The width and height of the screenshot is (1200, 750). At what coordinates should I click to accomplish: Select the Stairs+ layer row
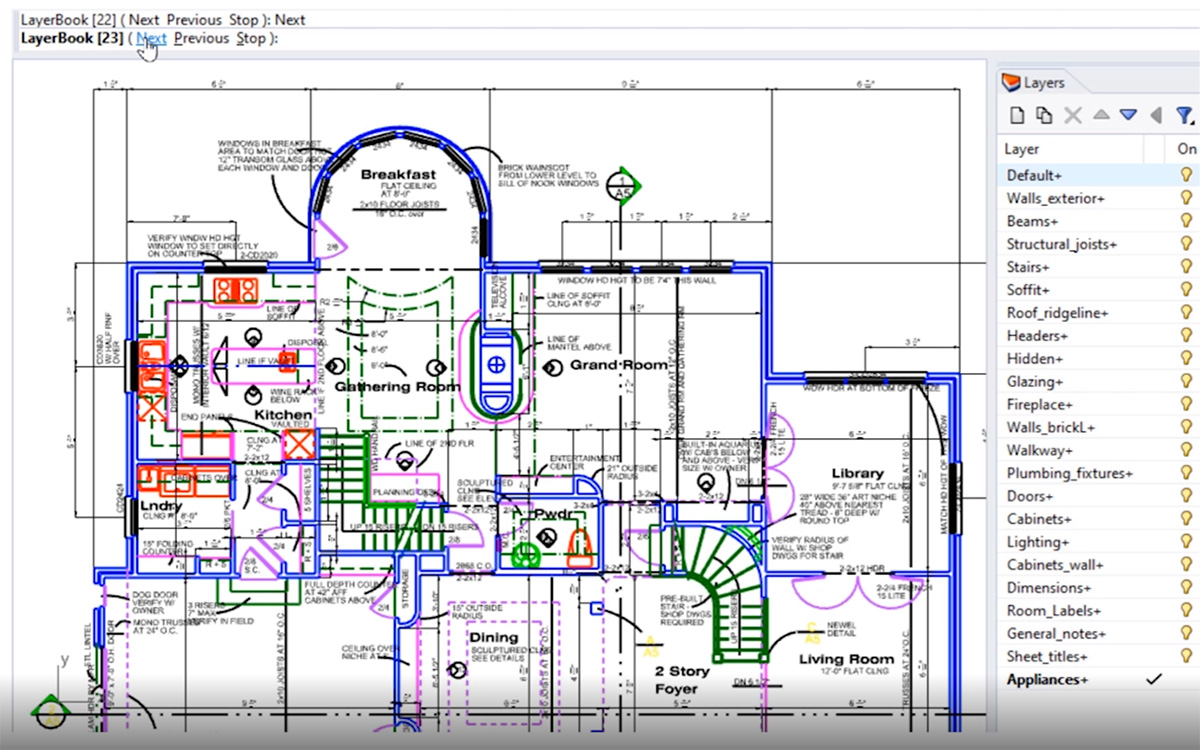pos(1028,267)
